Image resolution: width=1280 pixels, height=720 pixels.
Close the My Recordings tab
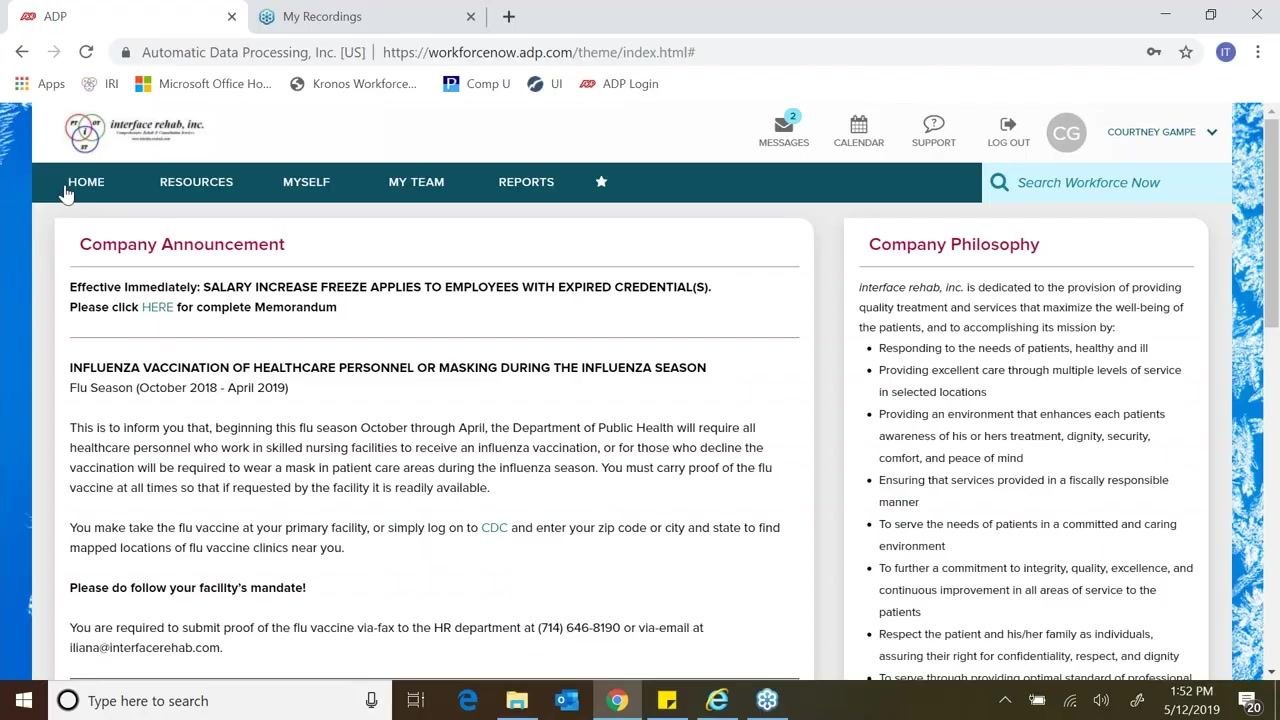(471, 16)
